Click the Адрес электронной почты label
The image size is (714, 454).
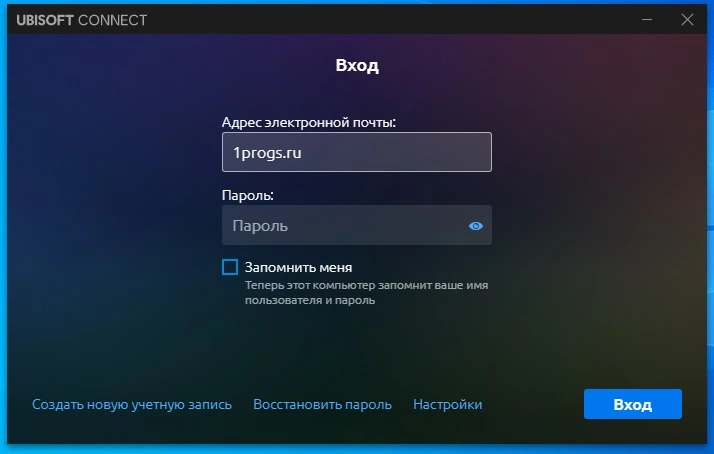(x=309, y=122)
